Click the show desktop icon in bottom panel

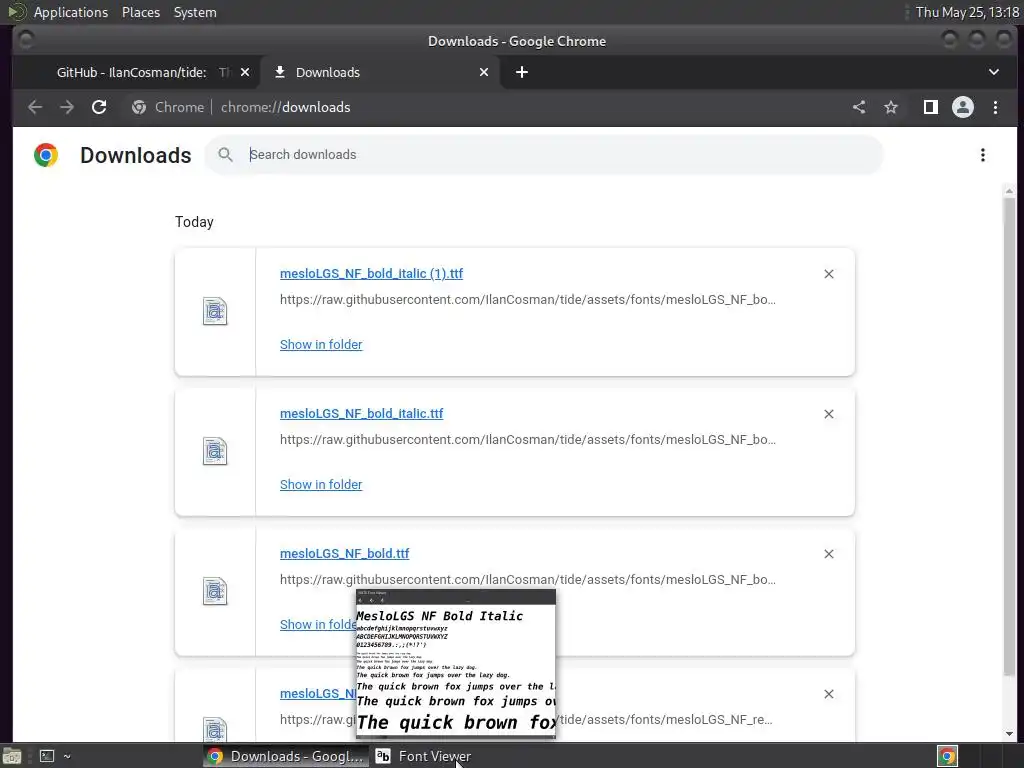12,756
